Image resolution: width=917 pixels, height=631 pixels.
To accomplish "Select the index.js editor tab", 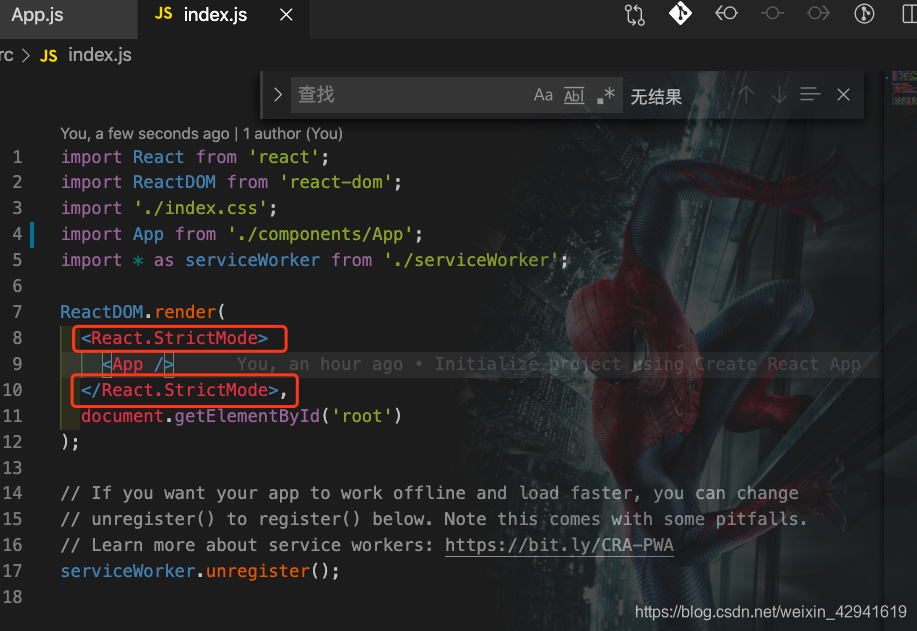I will (212, 15).
